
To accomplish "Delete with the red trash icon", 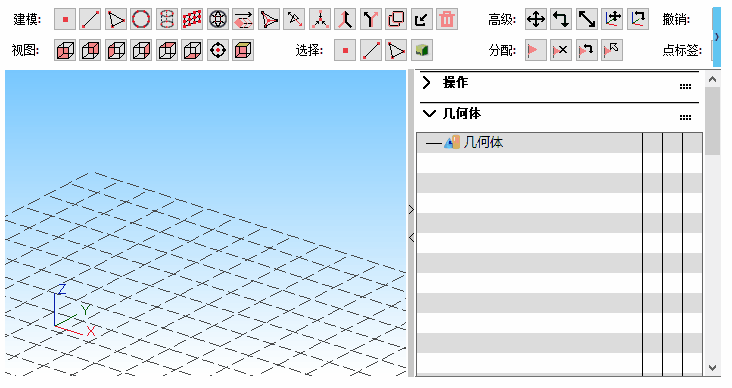I will click(447, 20).
